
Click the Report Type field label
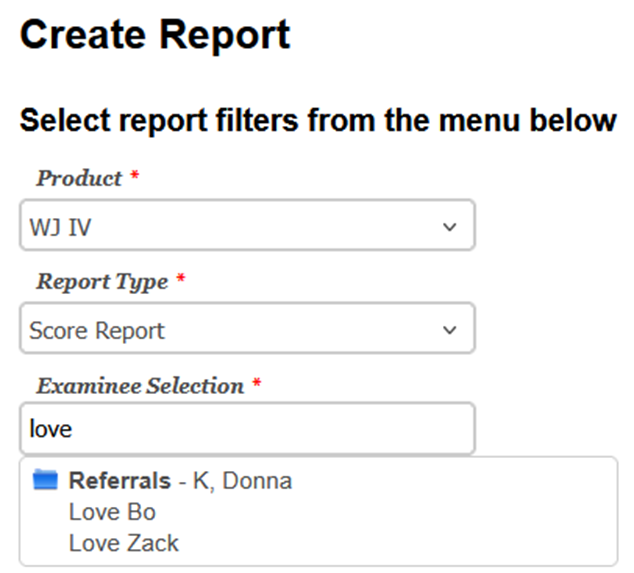click(x=102, y=282)
